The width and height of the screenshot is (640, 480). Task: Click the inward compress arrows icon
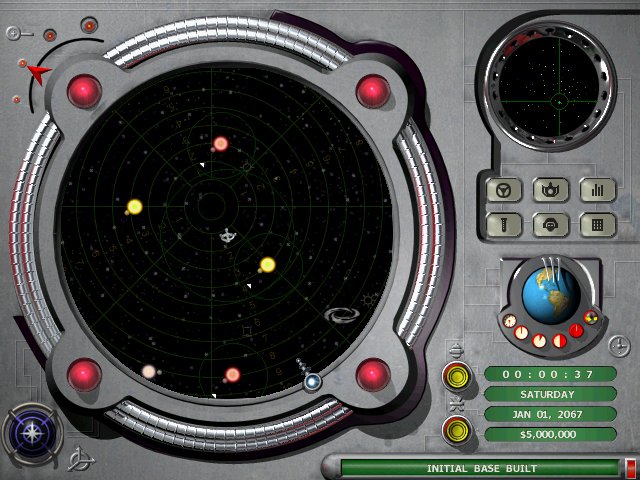456,404
